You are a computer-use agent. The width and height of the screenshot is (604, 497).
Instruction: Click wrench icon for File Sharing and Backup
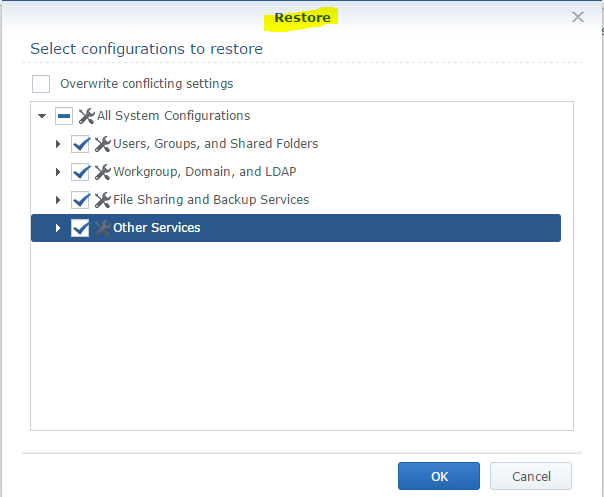point(102,200)
